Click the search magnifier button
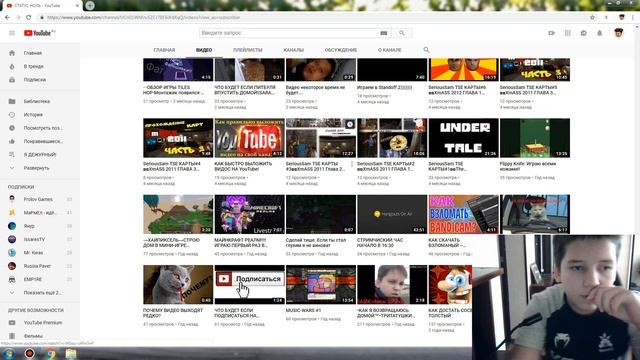Viewport: 640px width, 360px height. coord(402,33)
